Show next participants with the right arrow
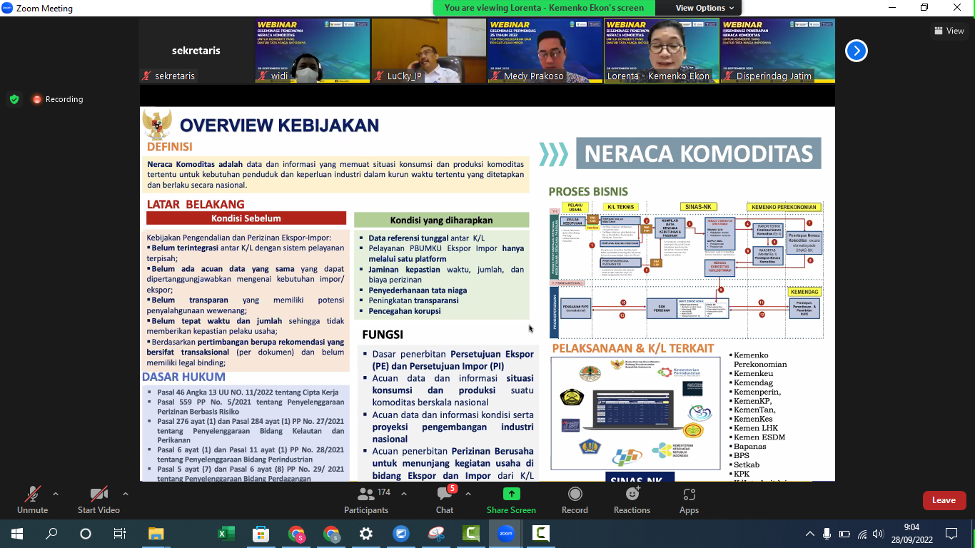 pyautogui.click(x=856, y=50)
